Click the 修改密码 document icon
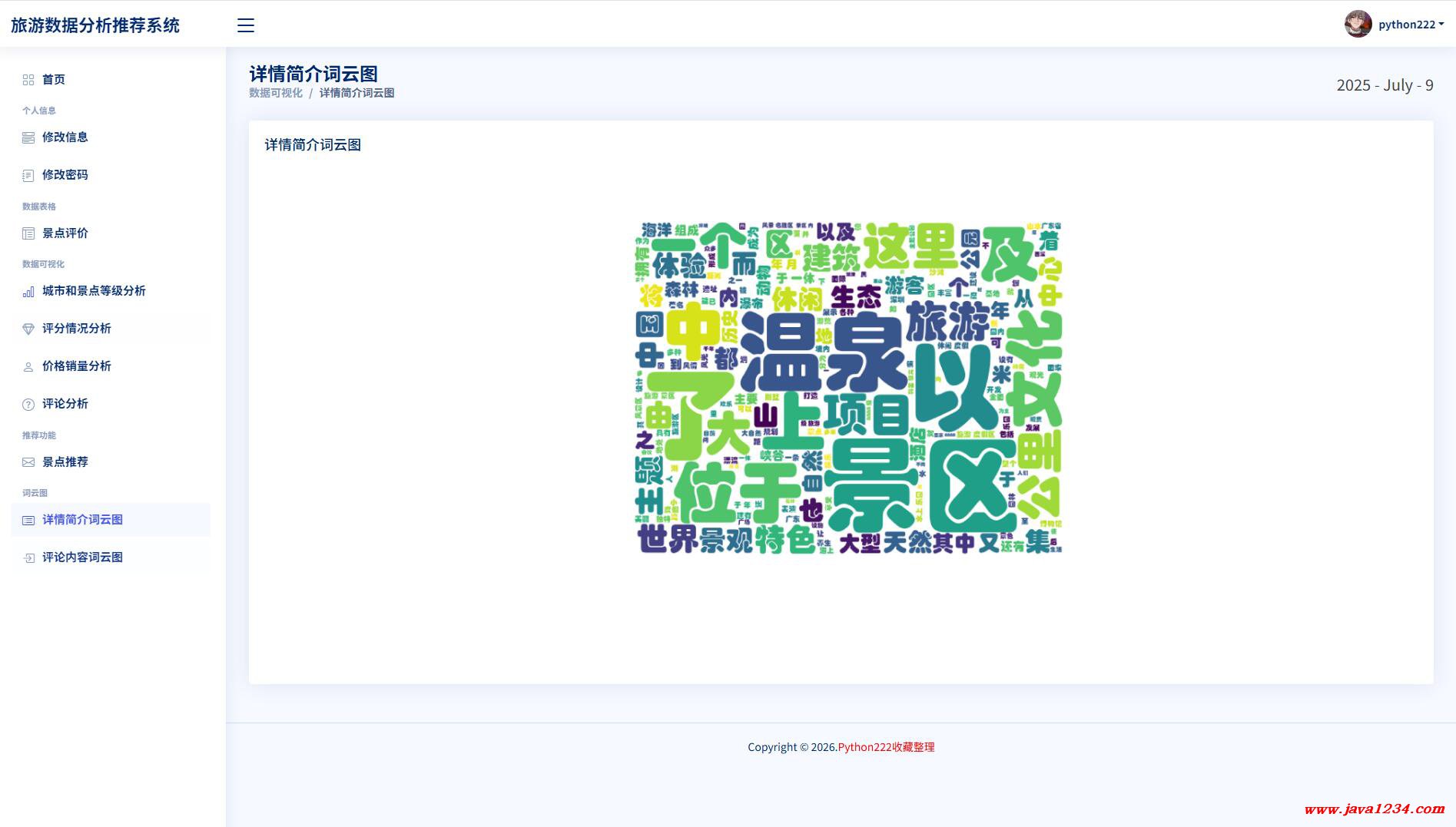 tap(28, 175)
